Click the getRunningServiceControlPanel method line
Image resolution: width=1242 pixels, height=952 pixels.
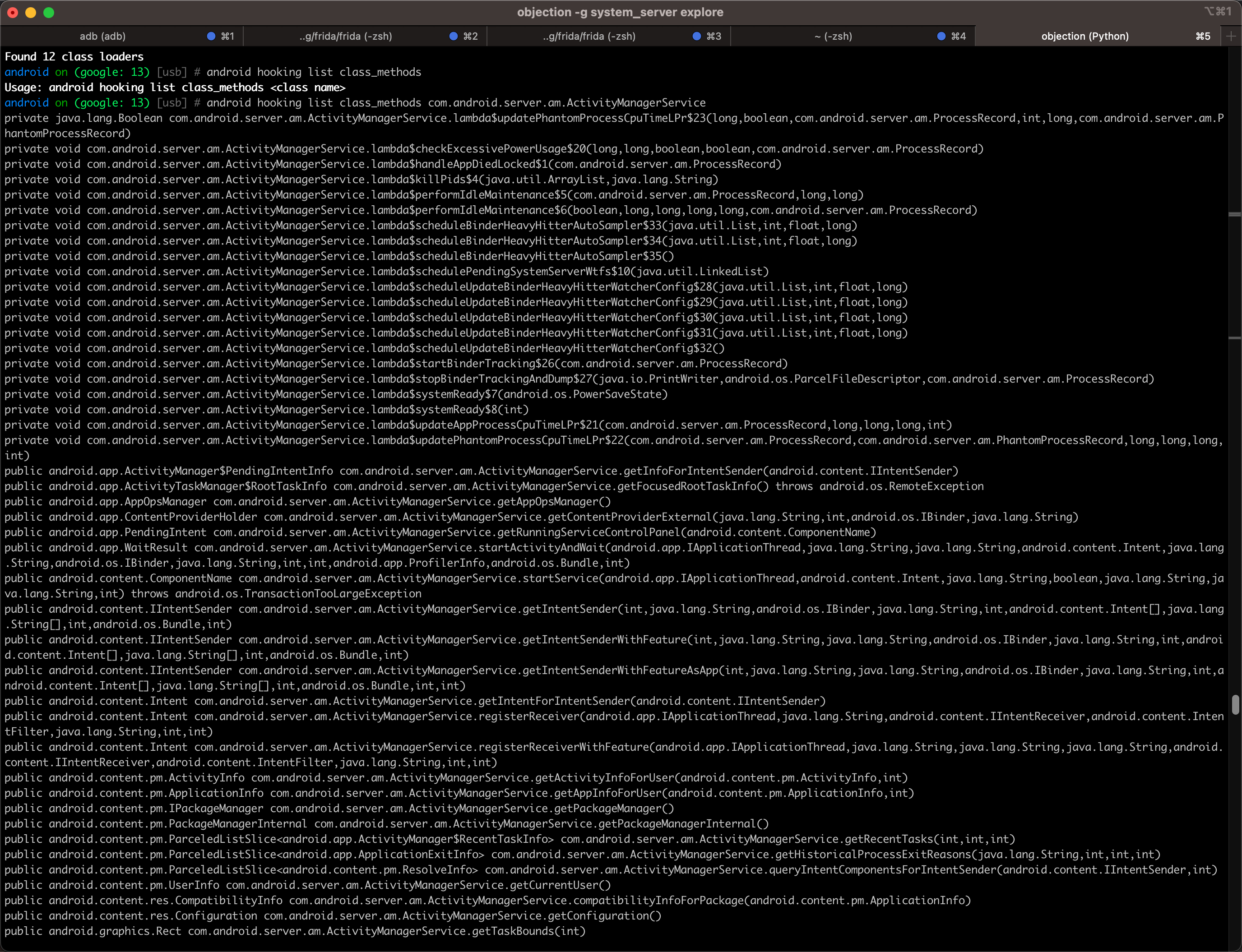coord(440,532)
